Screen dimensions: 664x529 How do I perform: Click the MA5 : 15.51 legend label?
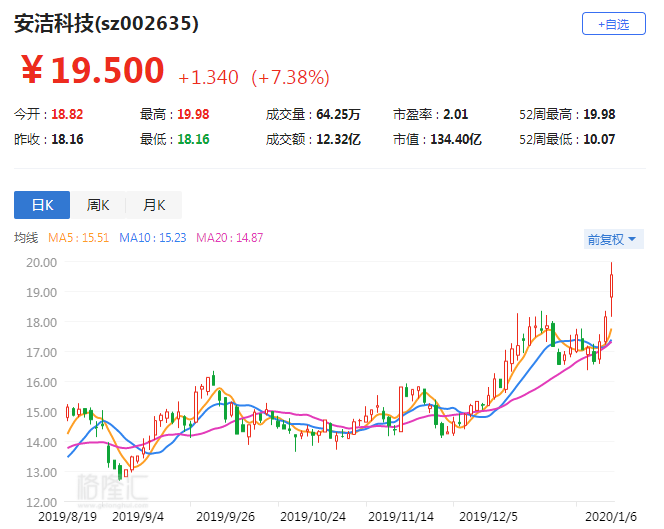click(78, 238)
